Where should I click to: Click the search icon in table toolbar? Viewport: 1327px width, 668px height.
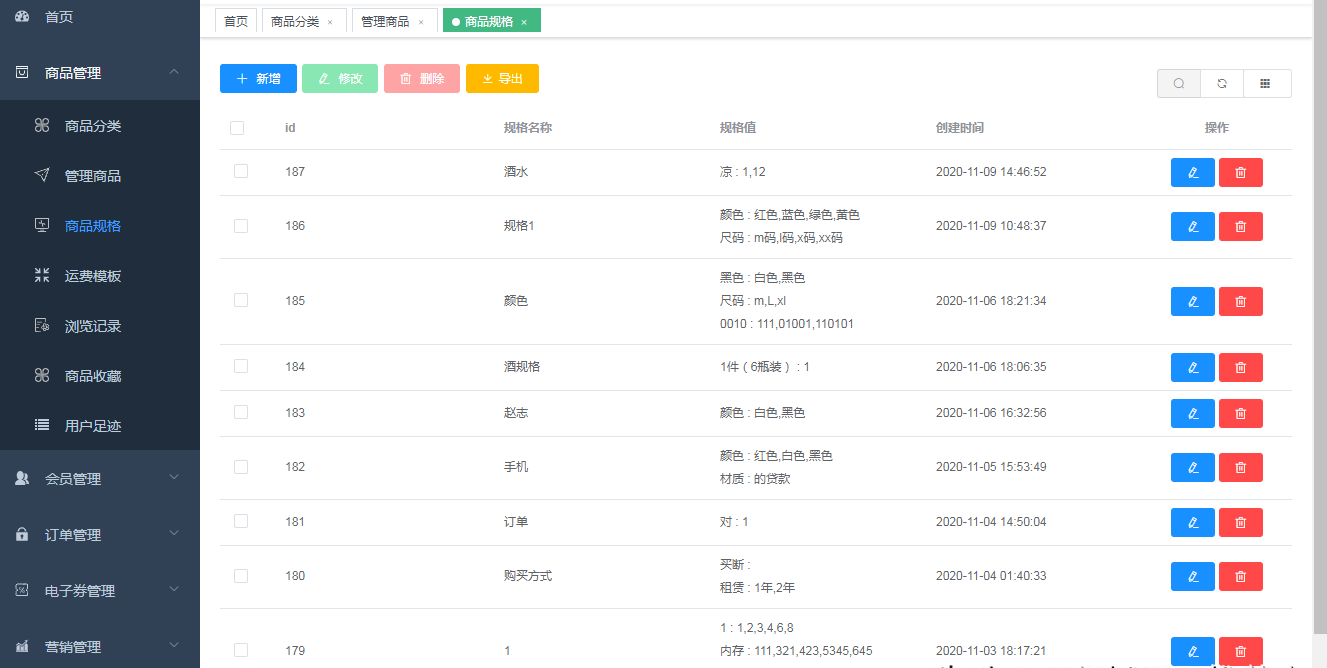pyautogui.click(x=1179, y=84)
